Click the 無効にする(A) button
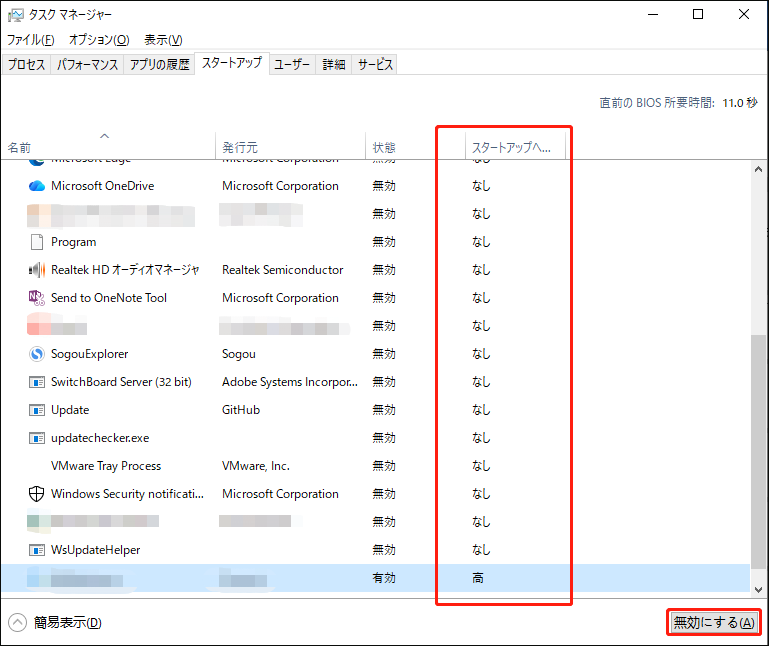 click(x=714, y=622)
